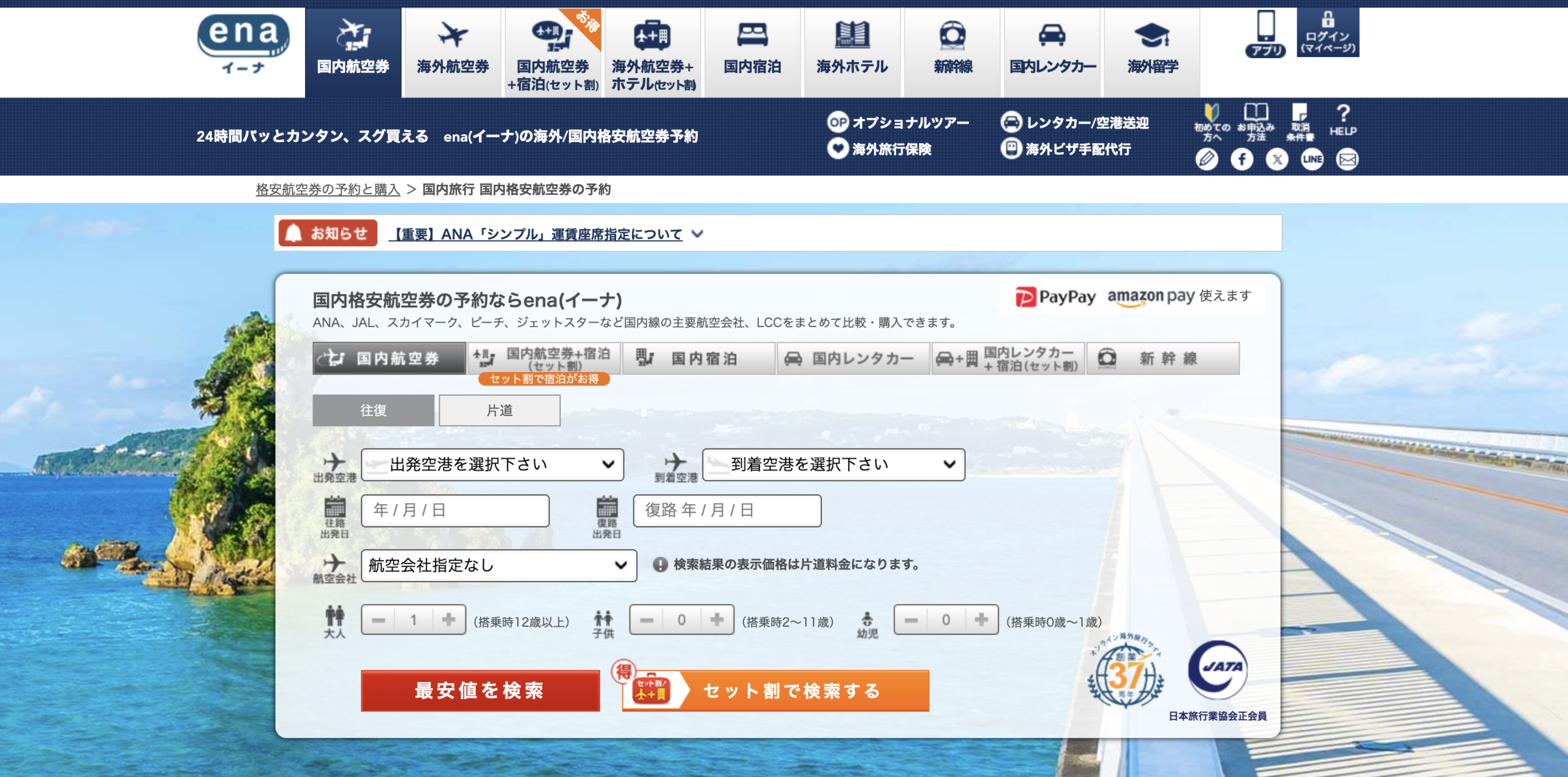Open the 初めての方へ beginner icon
The width and height of the screenshot is (1568, 777).
click(1212, 123)
